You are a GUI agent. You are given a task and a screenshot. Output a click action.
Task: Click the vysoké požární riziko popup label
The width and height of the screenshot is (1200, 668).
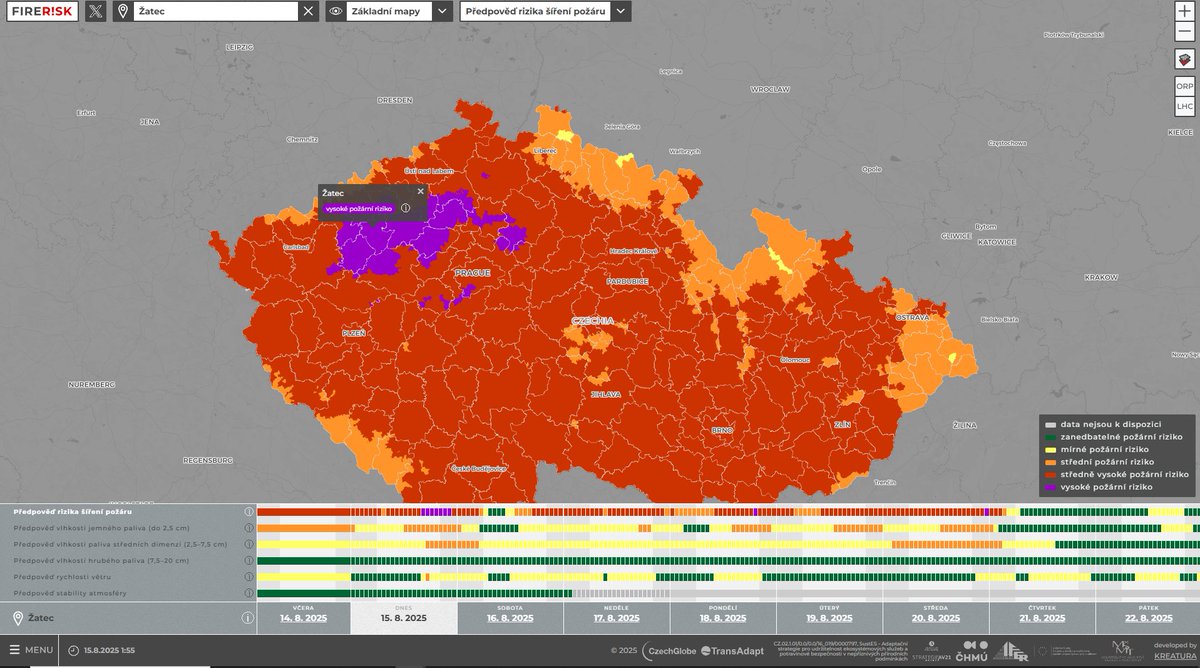coord(358,208)
